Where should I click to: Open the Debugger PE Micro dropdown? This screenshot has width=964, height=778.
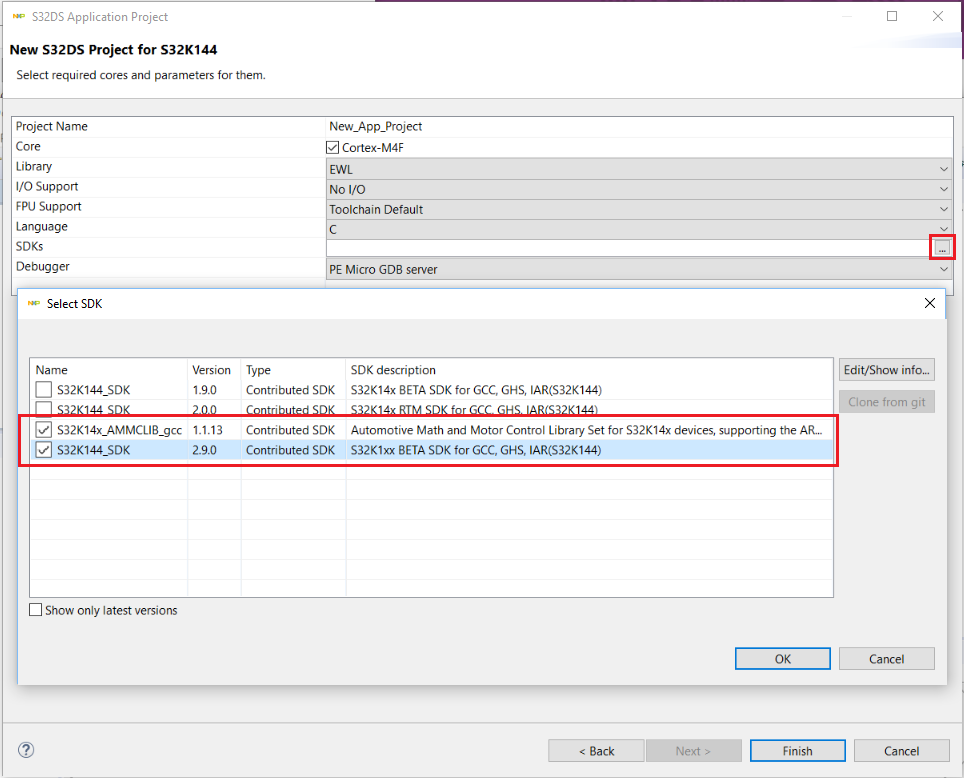pos(639,269)
